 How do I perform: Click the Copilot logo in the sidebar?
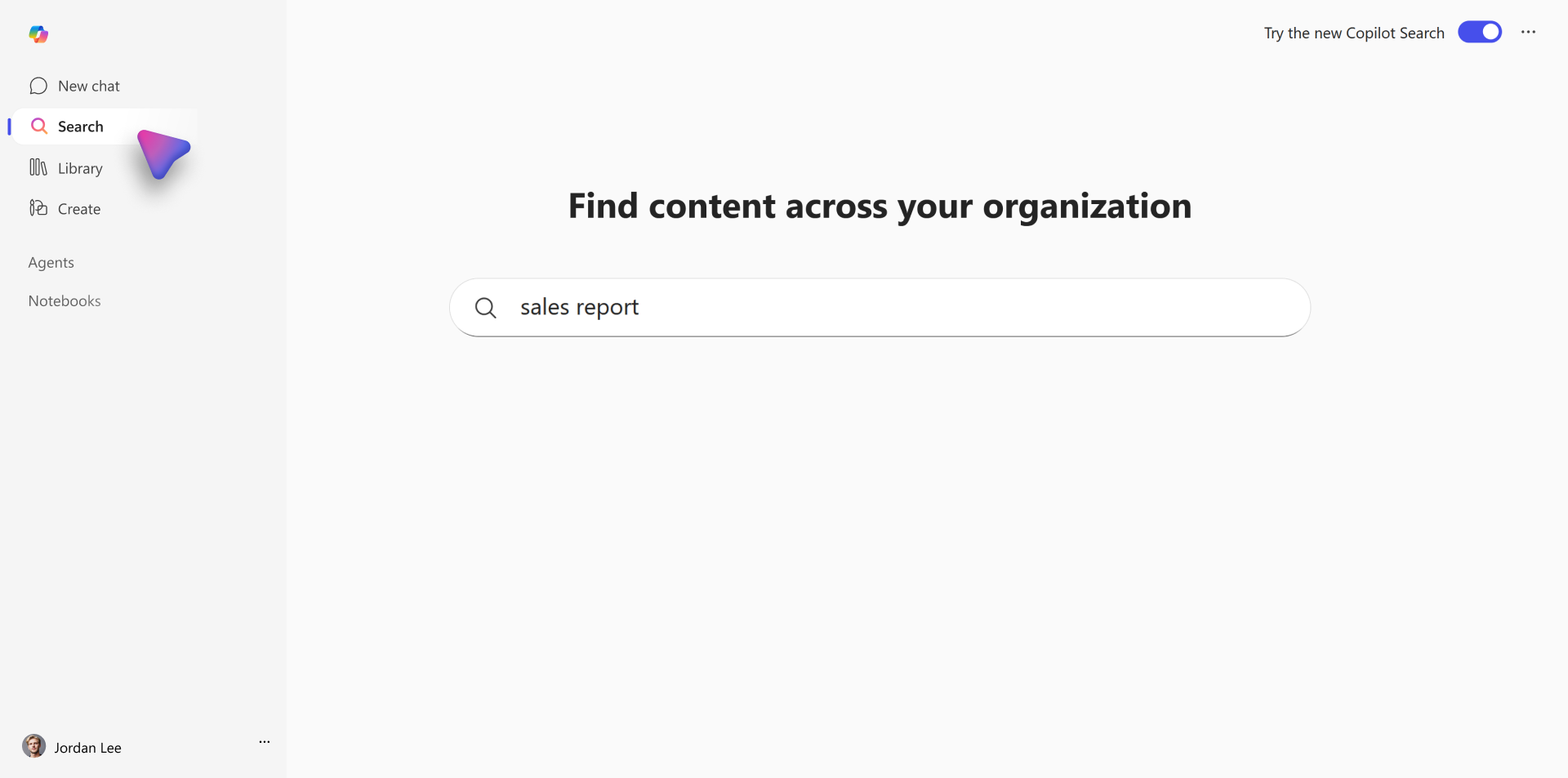[x=38, y=34]
